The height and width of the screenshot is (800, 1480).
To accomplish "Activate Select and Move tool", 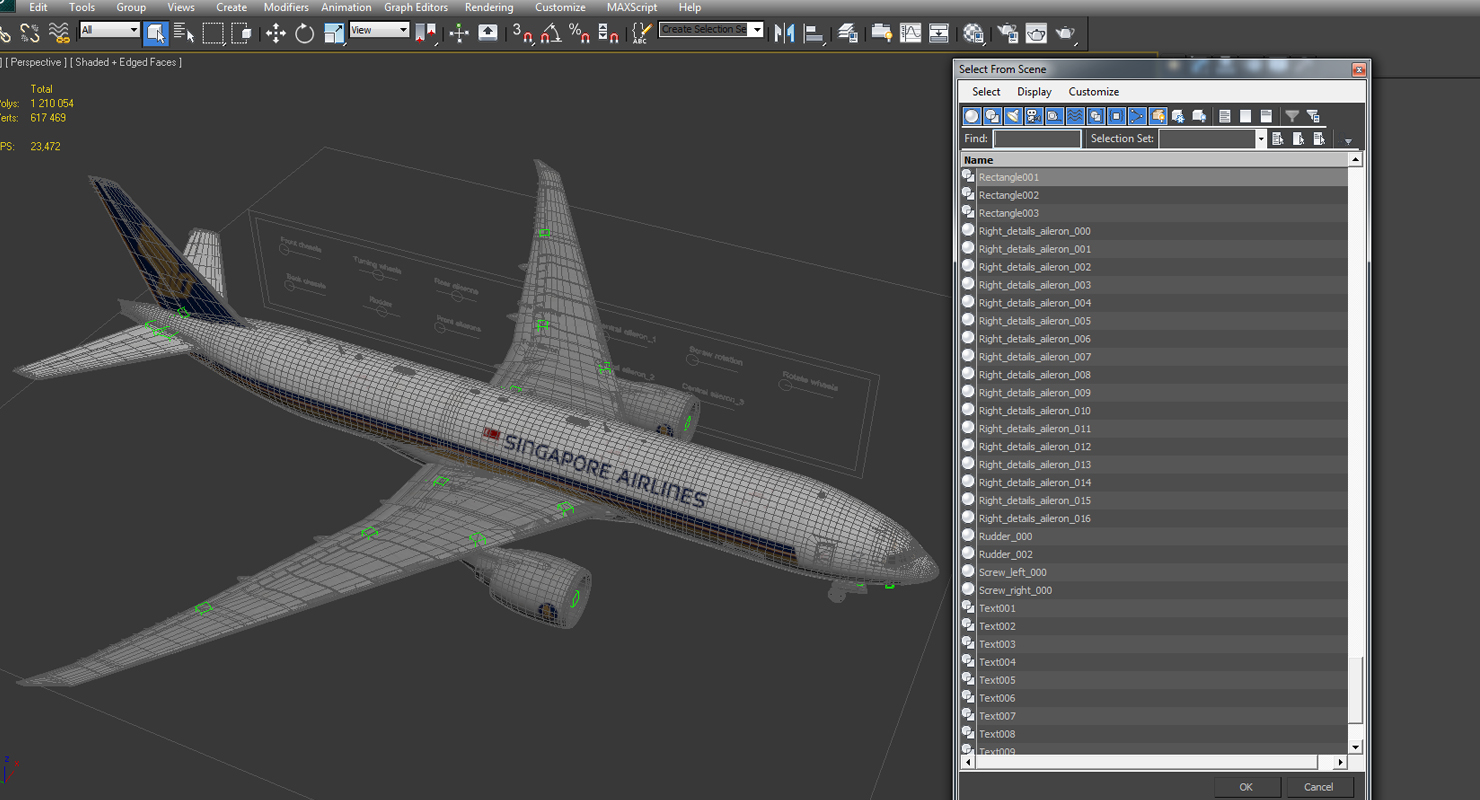I will 275,33.
